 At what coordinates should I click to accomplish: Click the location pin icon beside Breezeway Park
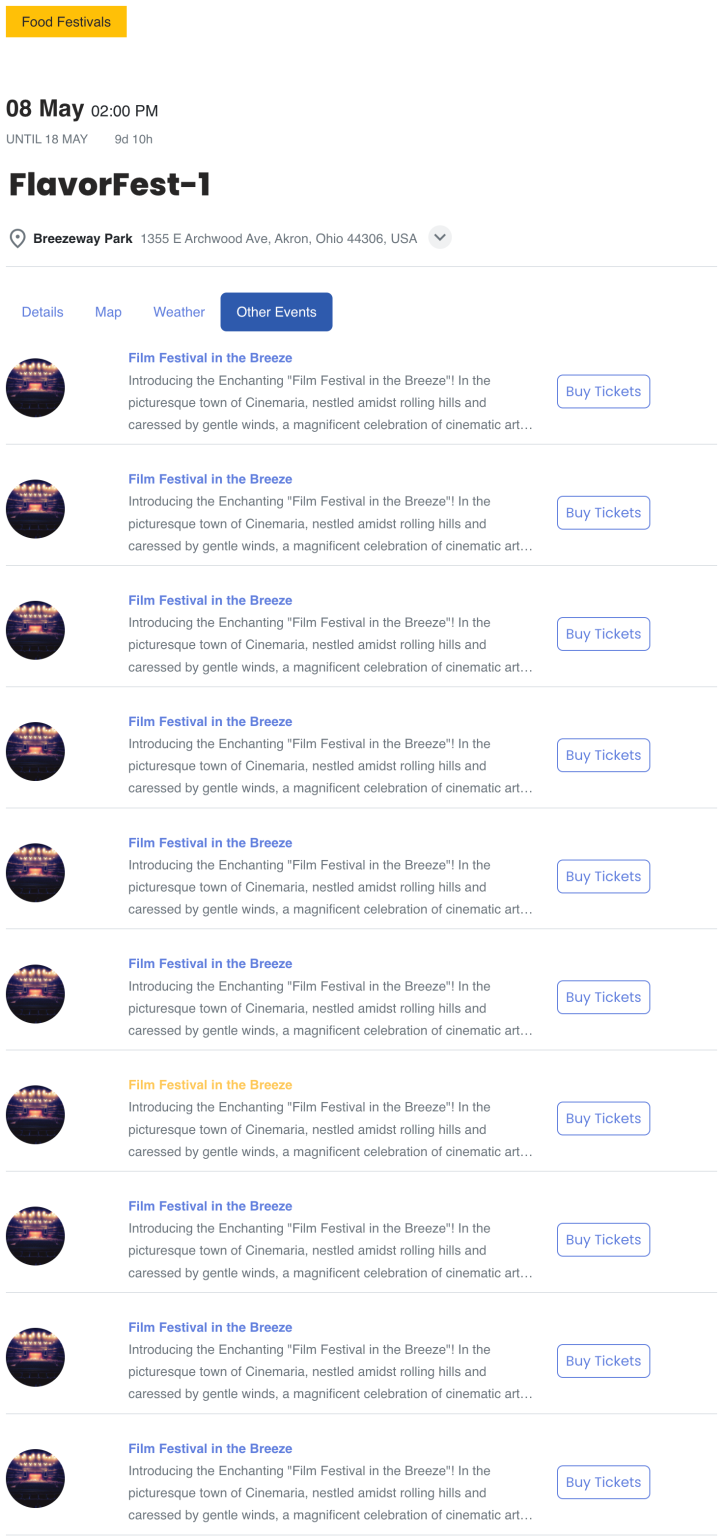(x=17, y=238)
